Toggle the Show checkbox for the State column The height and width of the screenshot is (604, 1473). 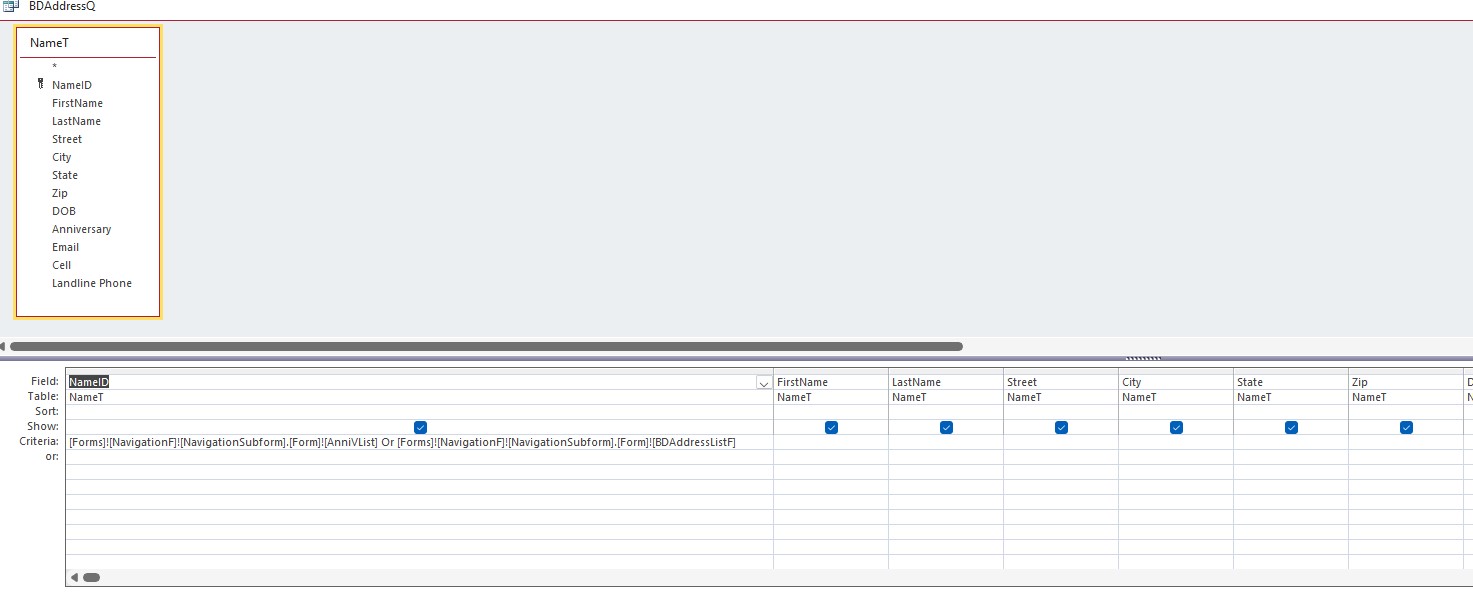[1291, 427]
